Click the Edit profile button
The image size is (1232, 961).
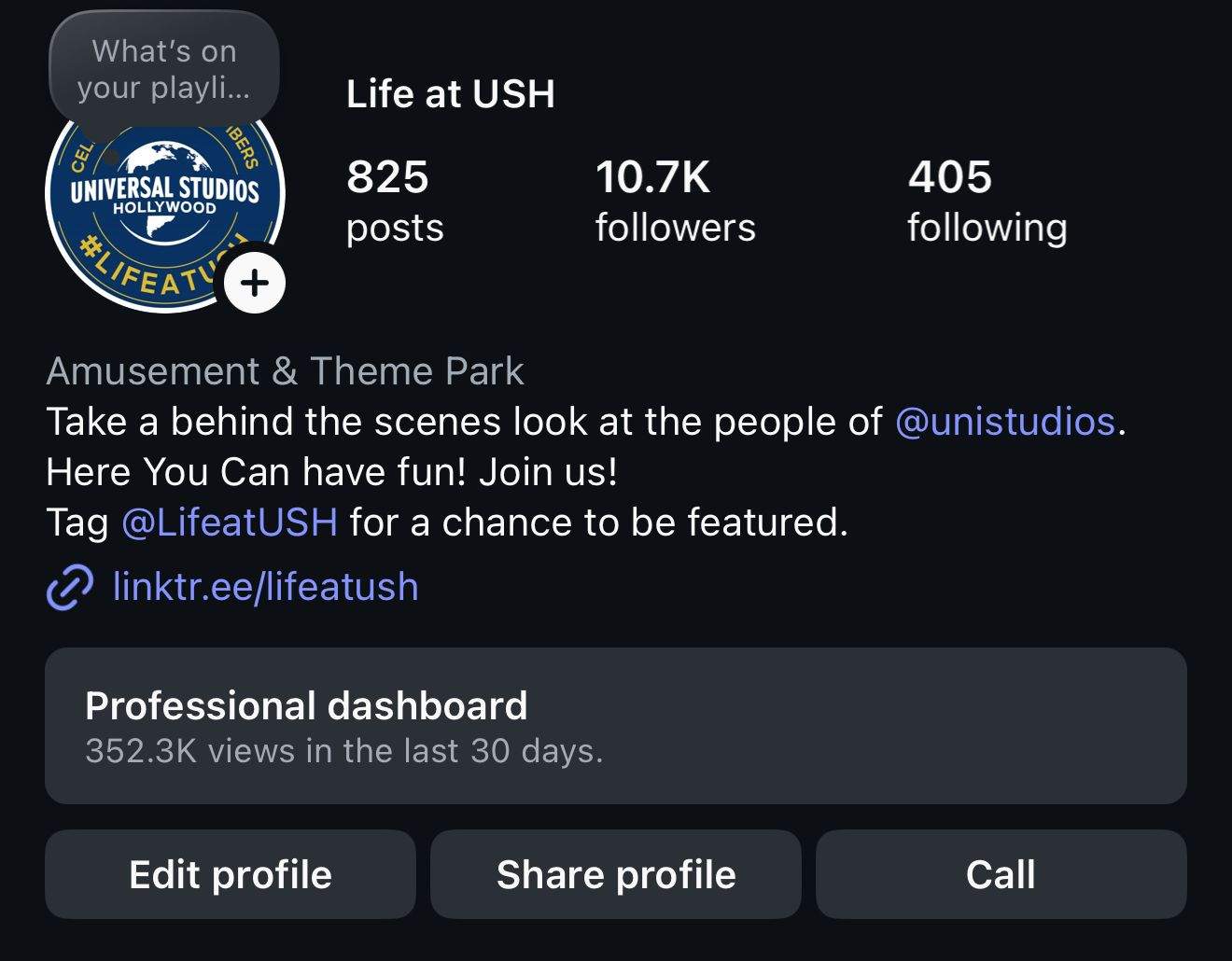[231, 875]
